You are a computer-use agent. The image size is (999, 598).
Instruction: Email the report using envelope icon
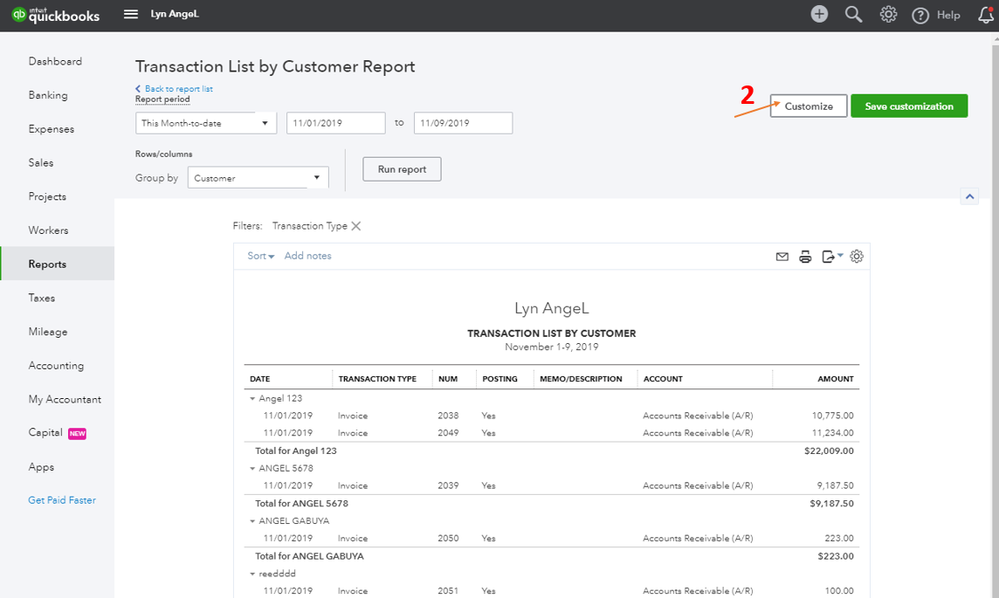tap(782, 257)
